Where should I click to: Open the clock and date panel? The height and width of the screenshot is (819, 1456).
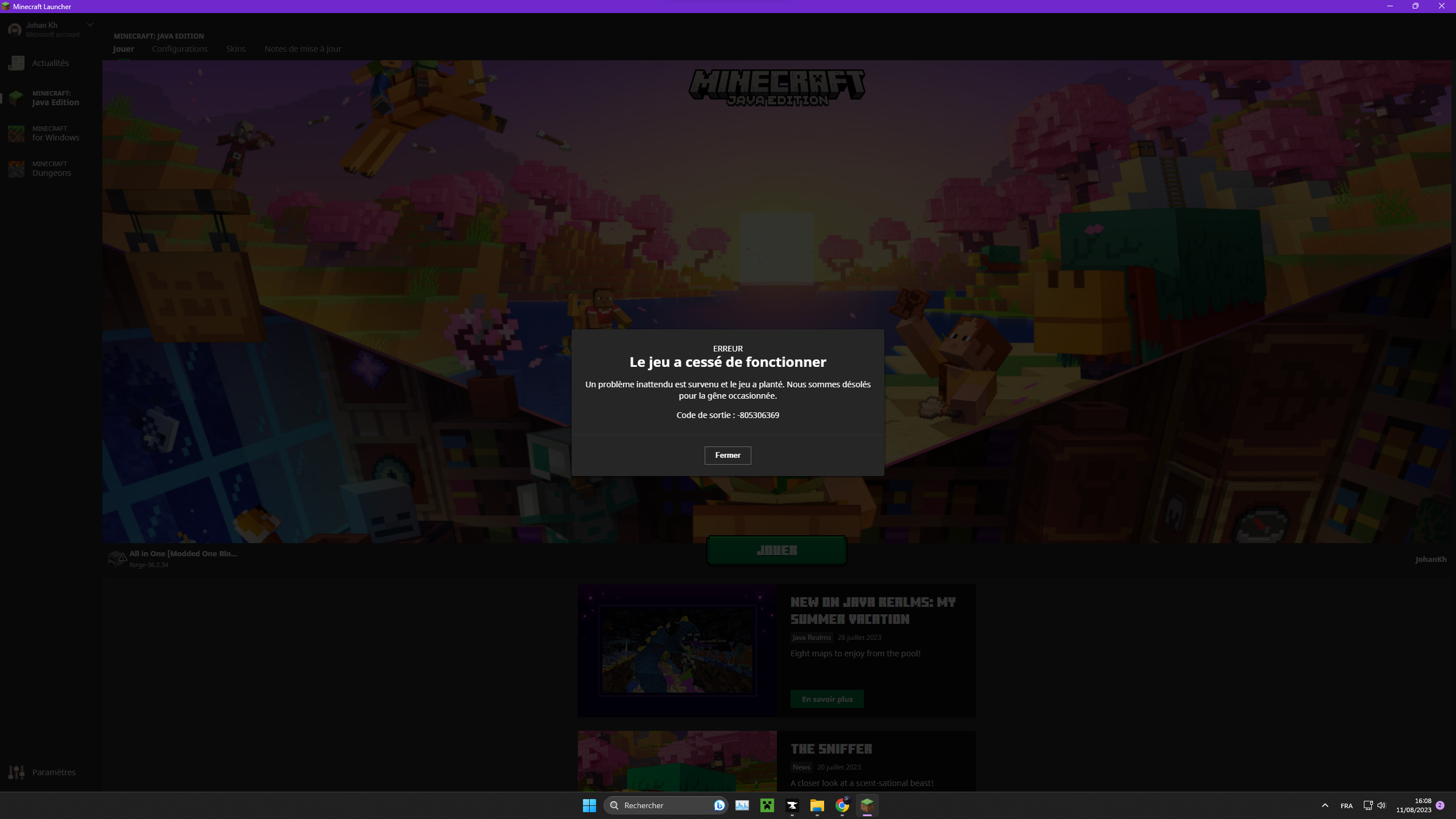[1413, 805]
